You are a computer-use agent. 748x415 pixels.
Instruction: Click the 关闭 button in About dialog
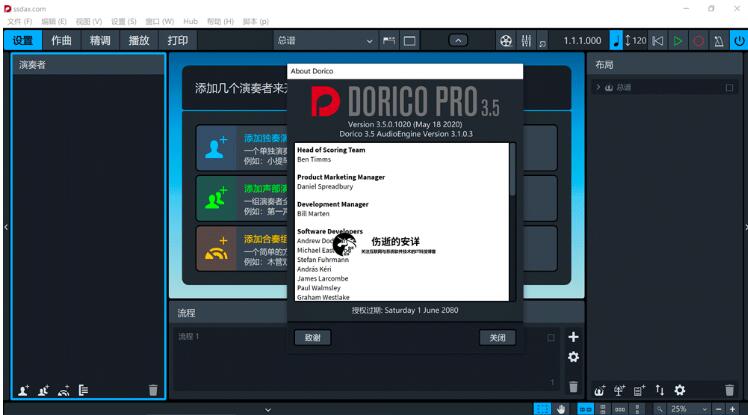[498, 338]
